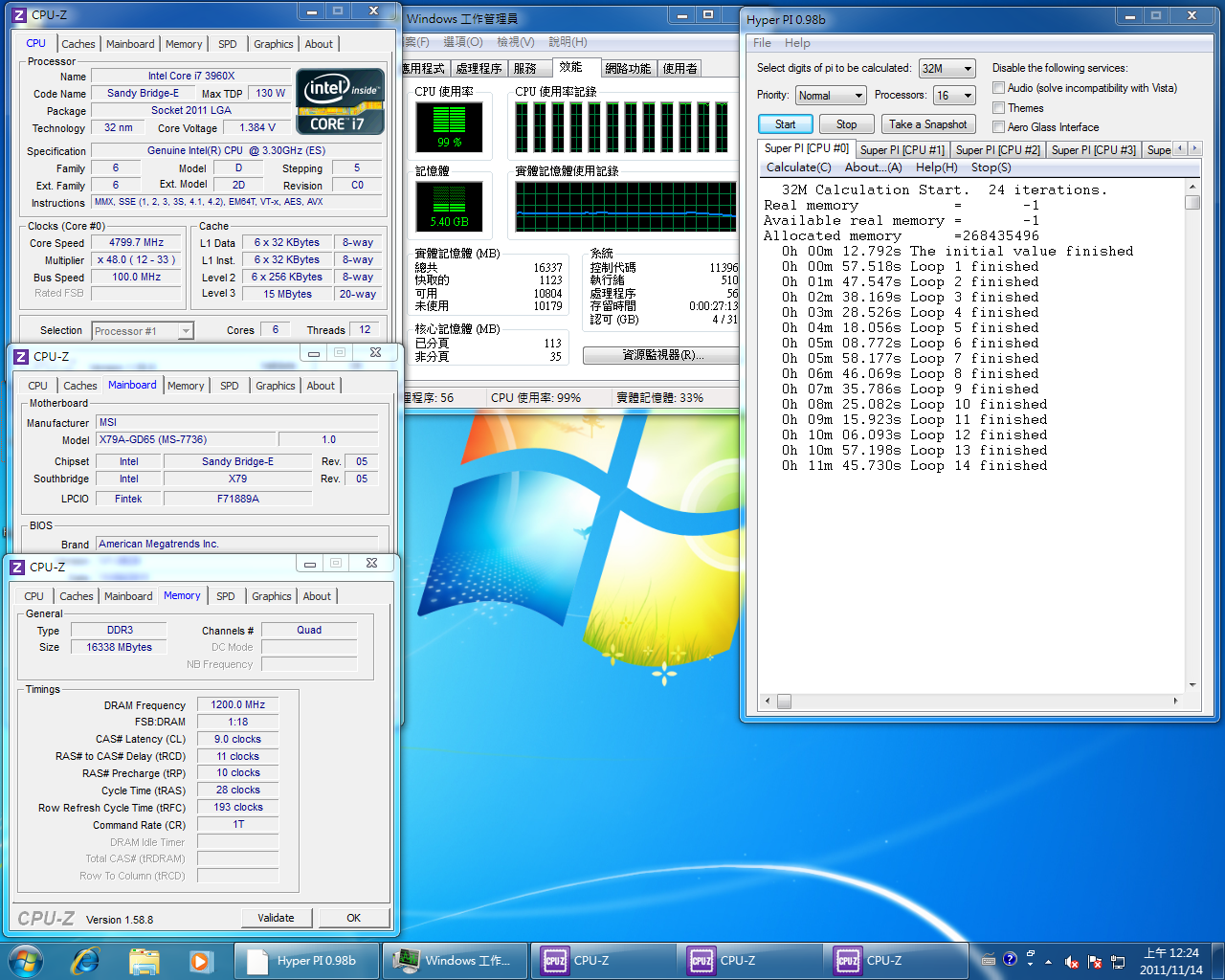The image size is (1225, 980).
Task: Click the Intel Core i7 3960X name field
Action: [191, 76]
